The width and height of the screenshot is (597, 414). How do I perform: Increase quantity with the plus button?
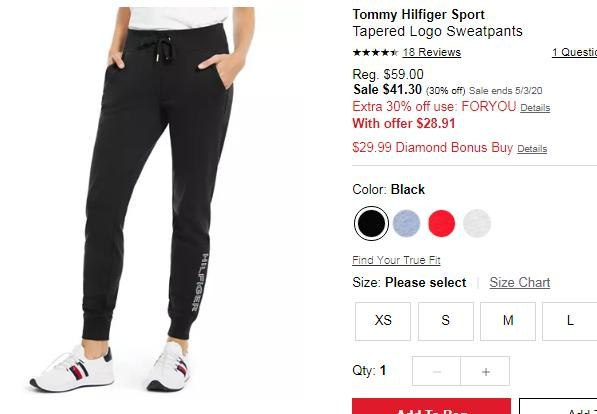click(485, 371)
